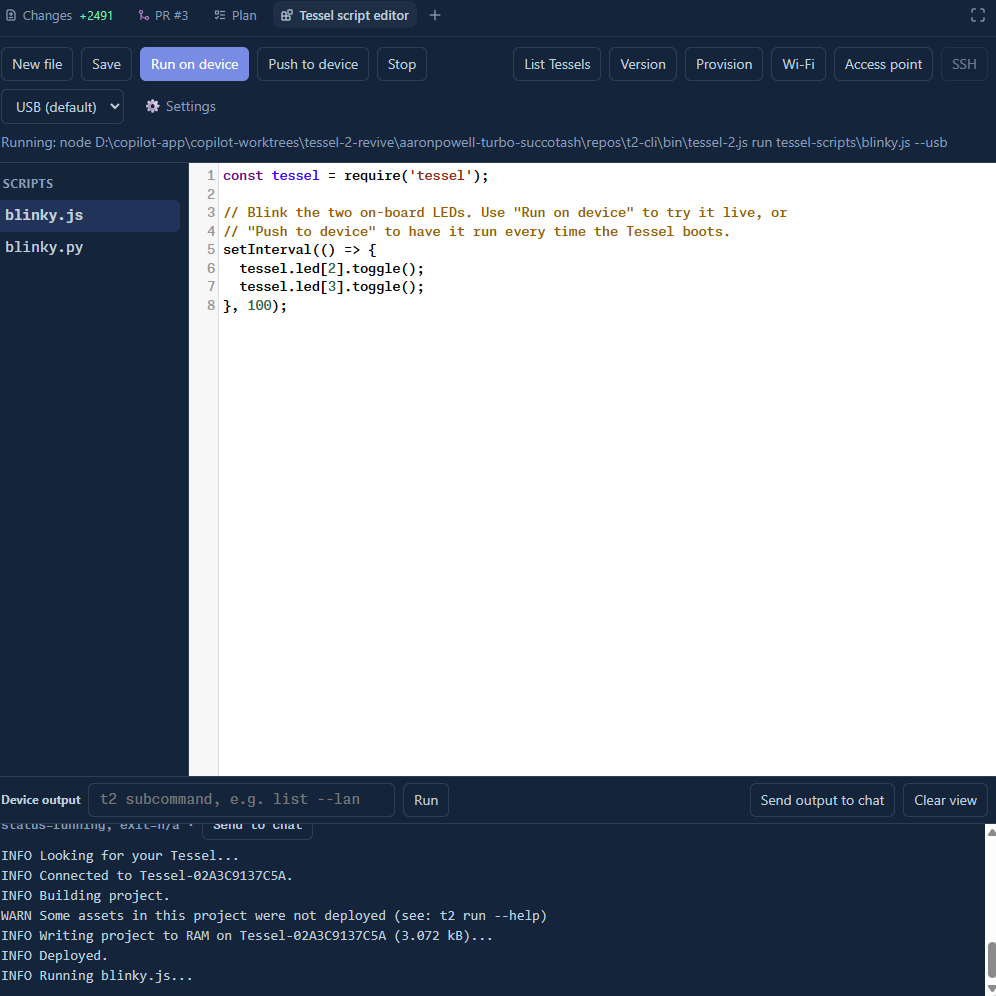Open Wi-Fi configuration
This screenshot has height=996, width=996.
pyautogui.click(x=798, y=64)
